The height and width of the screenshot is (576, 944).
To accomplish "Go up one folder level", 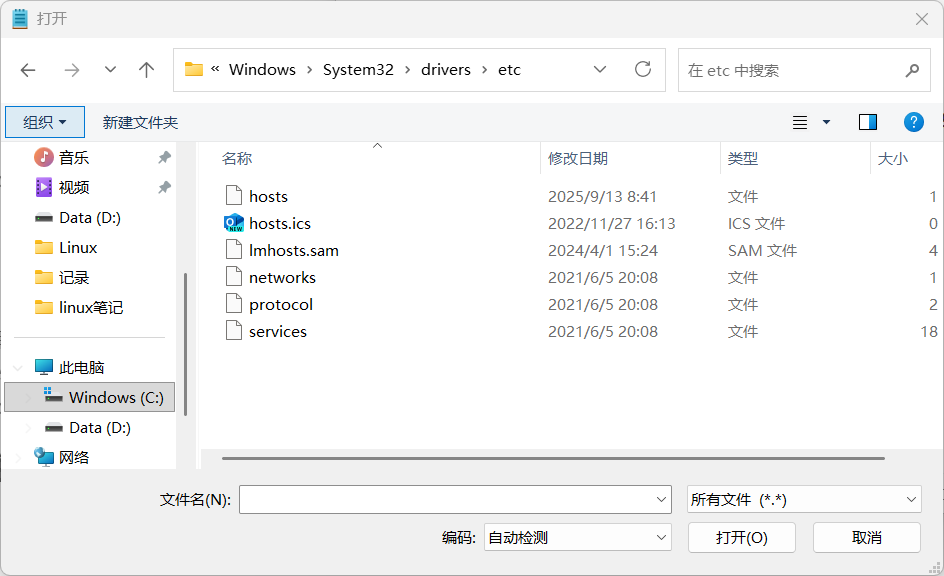I will coord(146,70).
